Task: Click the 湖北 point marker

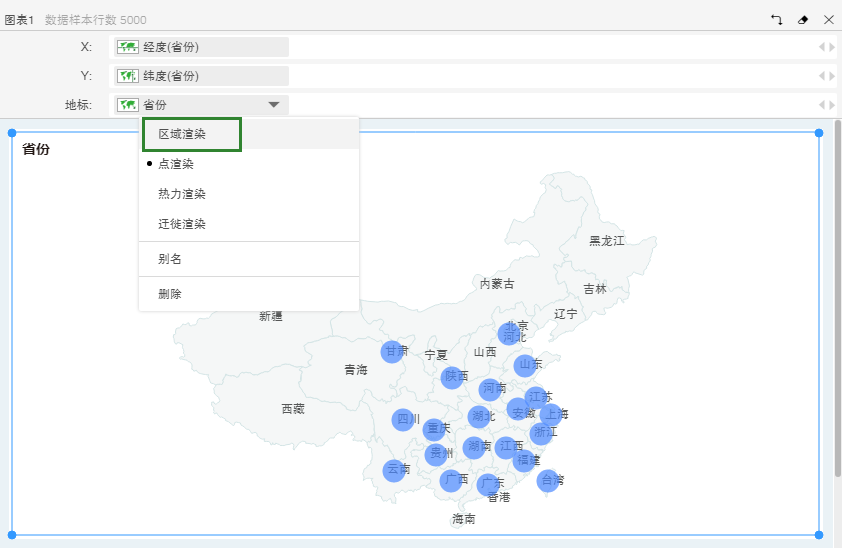Action: pyautogui.click(x=479, y=417)
